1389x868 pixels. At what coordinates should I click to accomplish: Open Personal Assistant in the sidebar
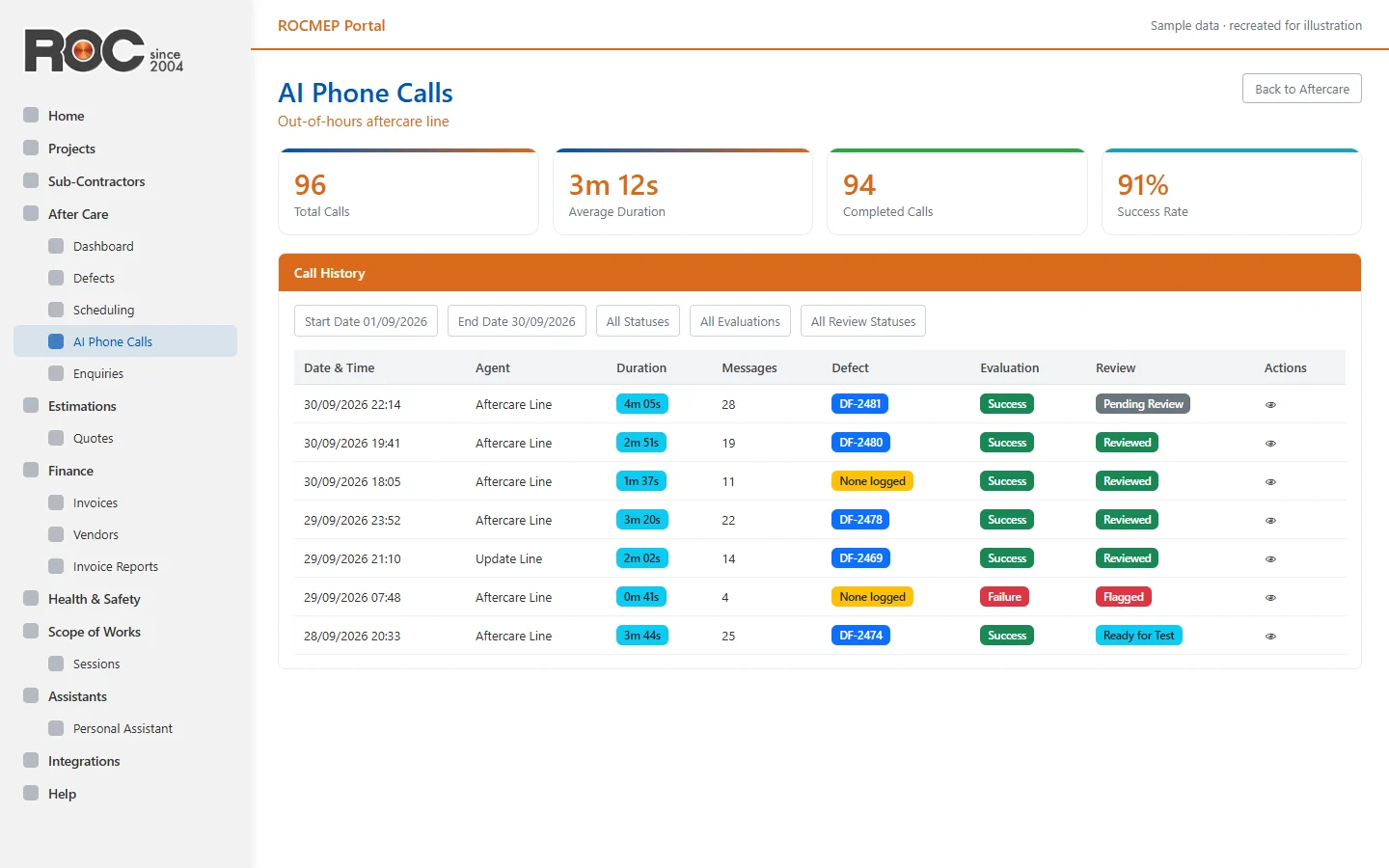point(125,728)
